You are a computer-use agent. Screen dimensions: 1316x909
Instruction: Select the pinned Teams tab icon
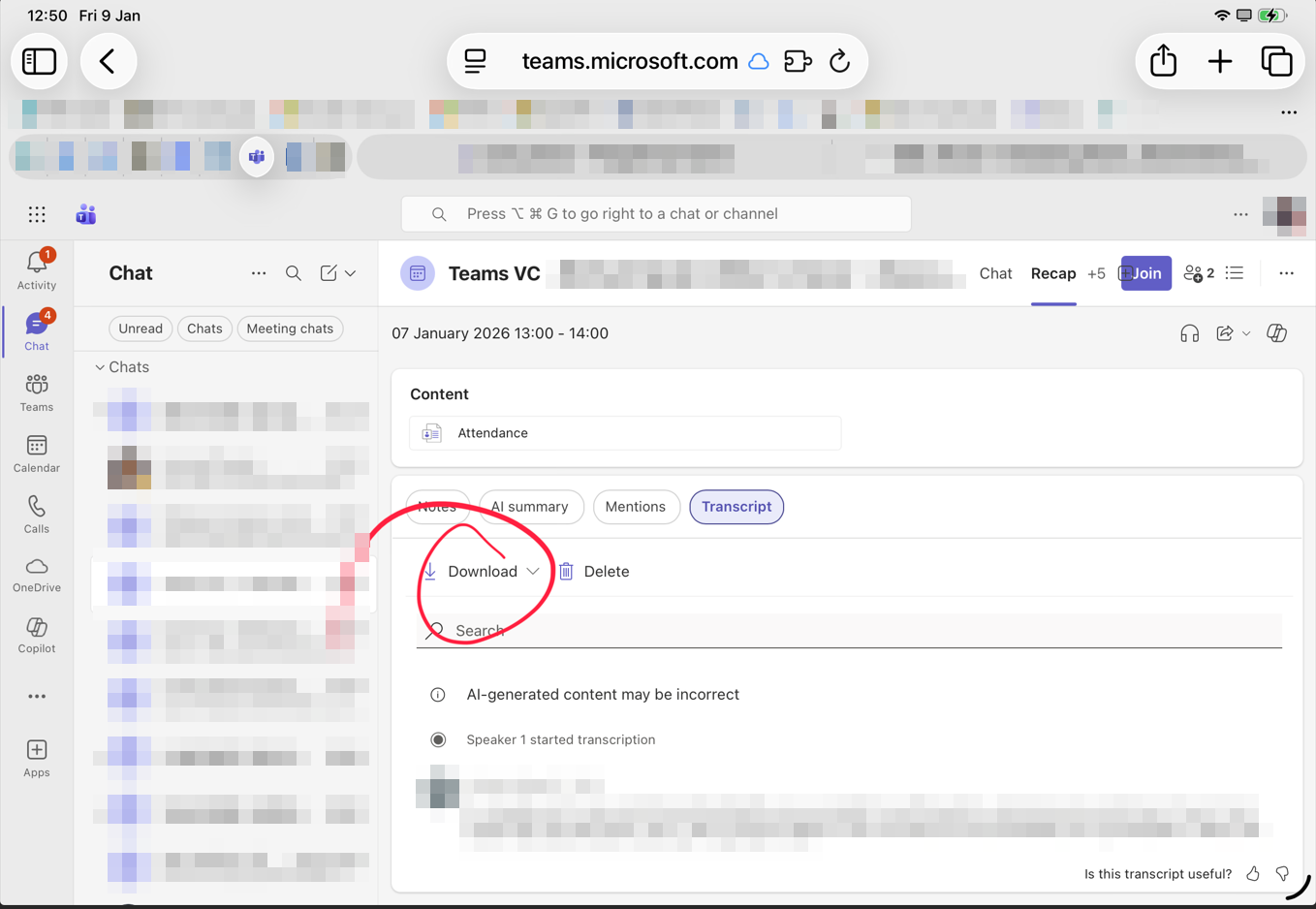pos(257,157)
